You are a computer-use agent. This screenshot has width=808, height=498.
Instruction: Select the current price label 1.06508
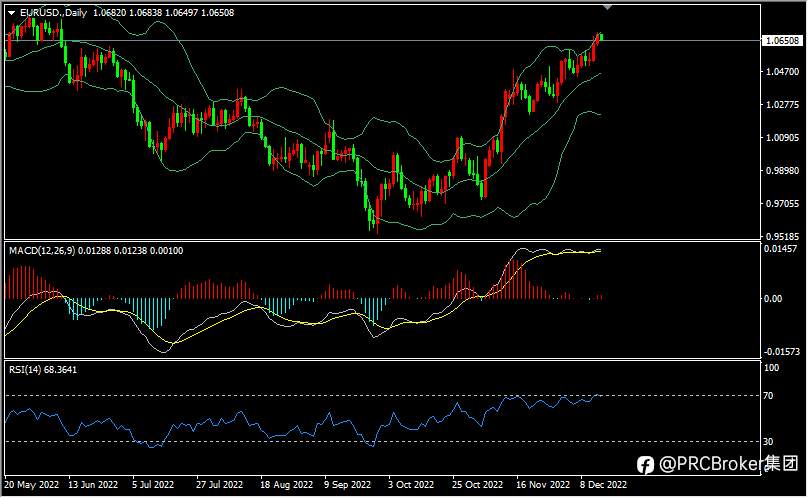tap(782, 41)
